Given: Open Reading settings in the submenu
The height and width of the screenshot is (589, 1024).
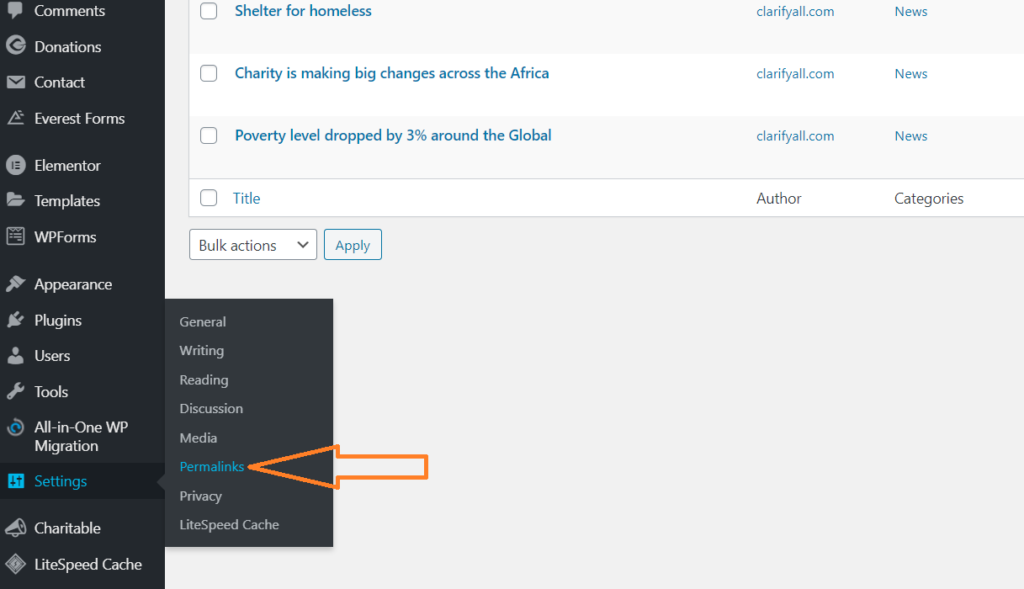Looking at the screenshot, I should pos(204,380).
